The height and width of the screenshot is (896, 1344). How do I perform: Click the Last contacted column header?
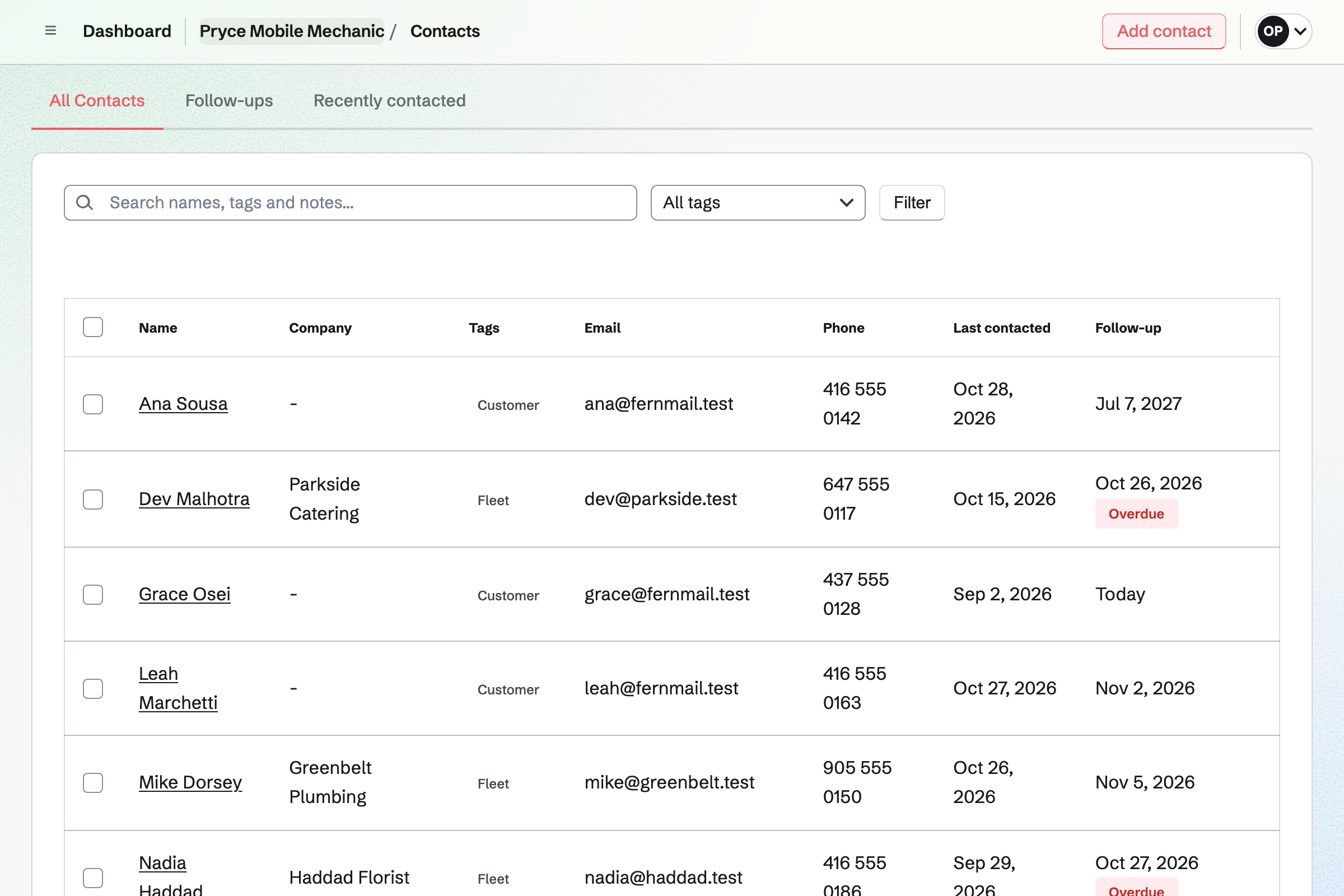[x=1001, y=328]
